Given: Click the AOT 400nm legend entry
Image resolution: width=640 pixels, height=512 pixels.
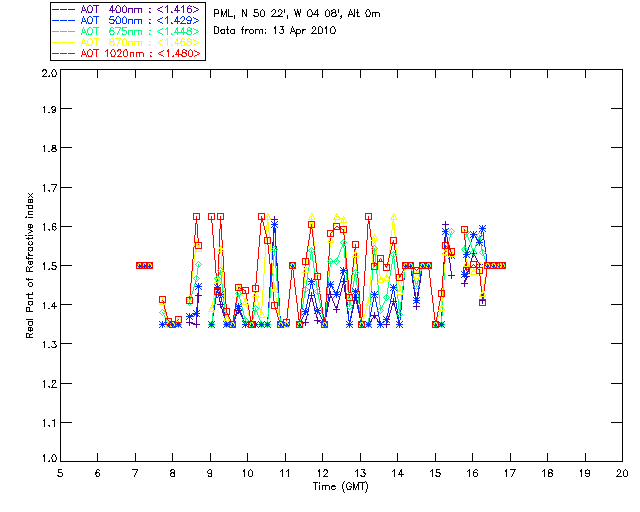Looking at the screenshot, I should 127,9.
